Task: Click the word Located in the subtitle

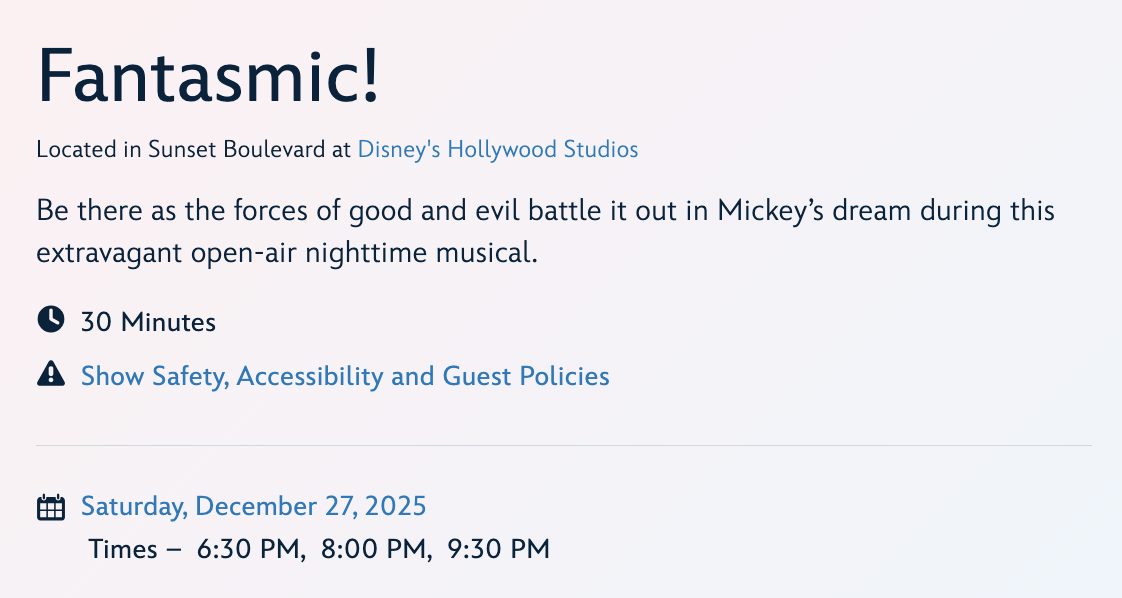Action: click(x=72, y=150)
